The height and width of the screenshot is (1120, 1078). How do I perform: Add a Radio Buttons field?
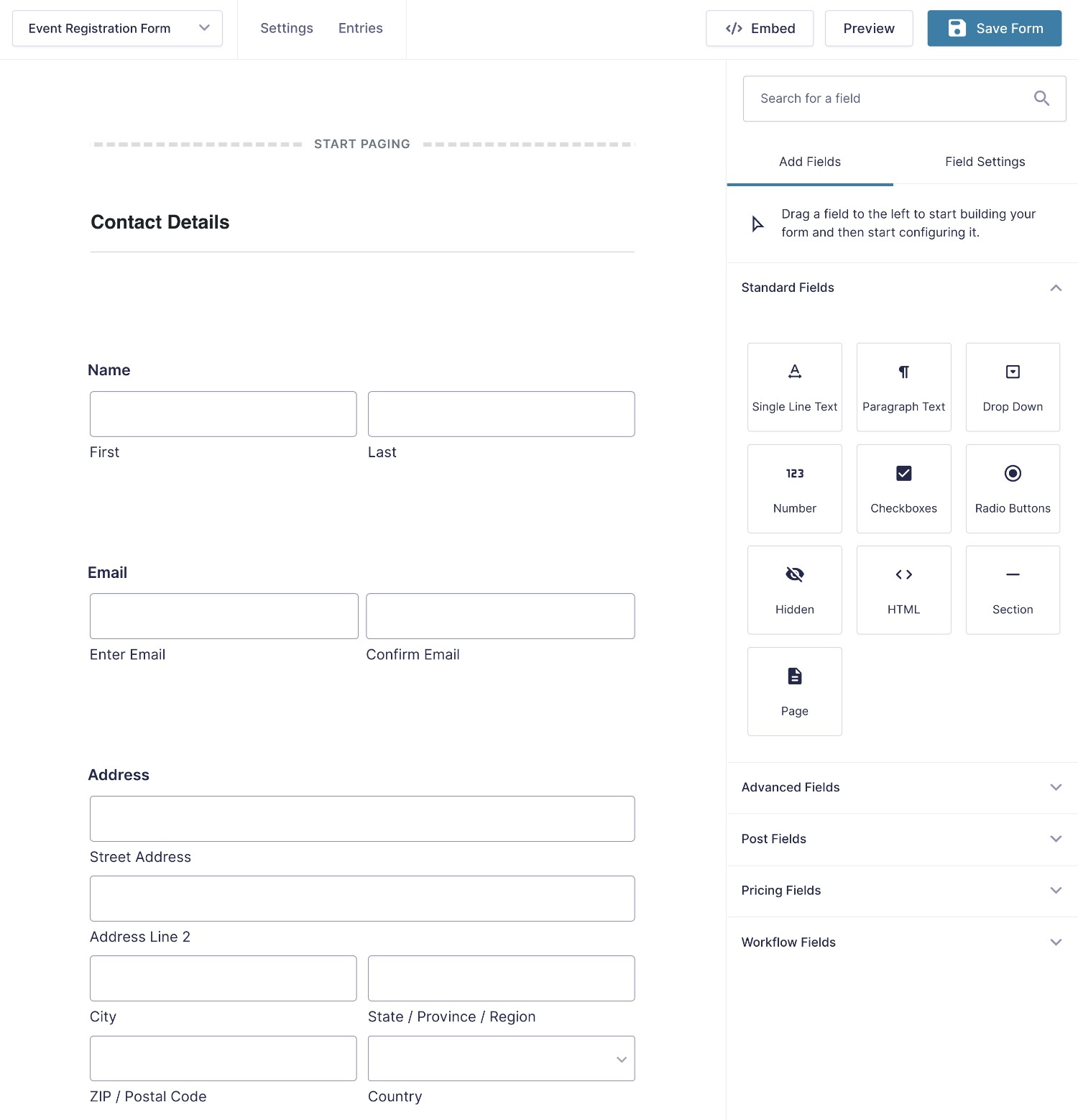tap(1013, 488)
